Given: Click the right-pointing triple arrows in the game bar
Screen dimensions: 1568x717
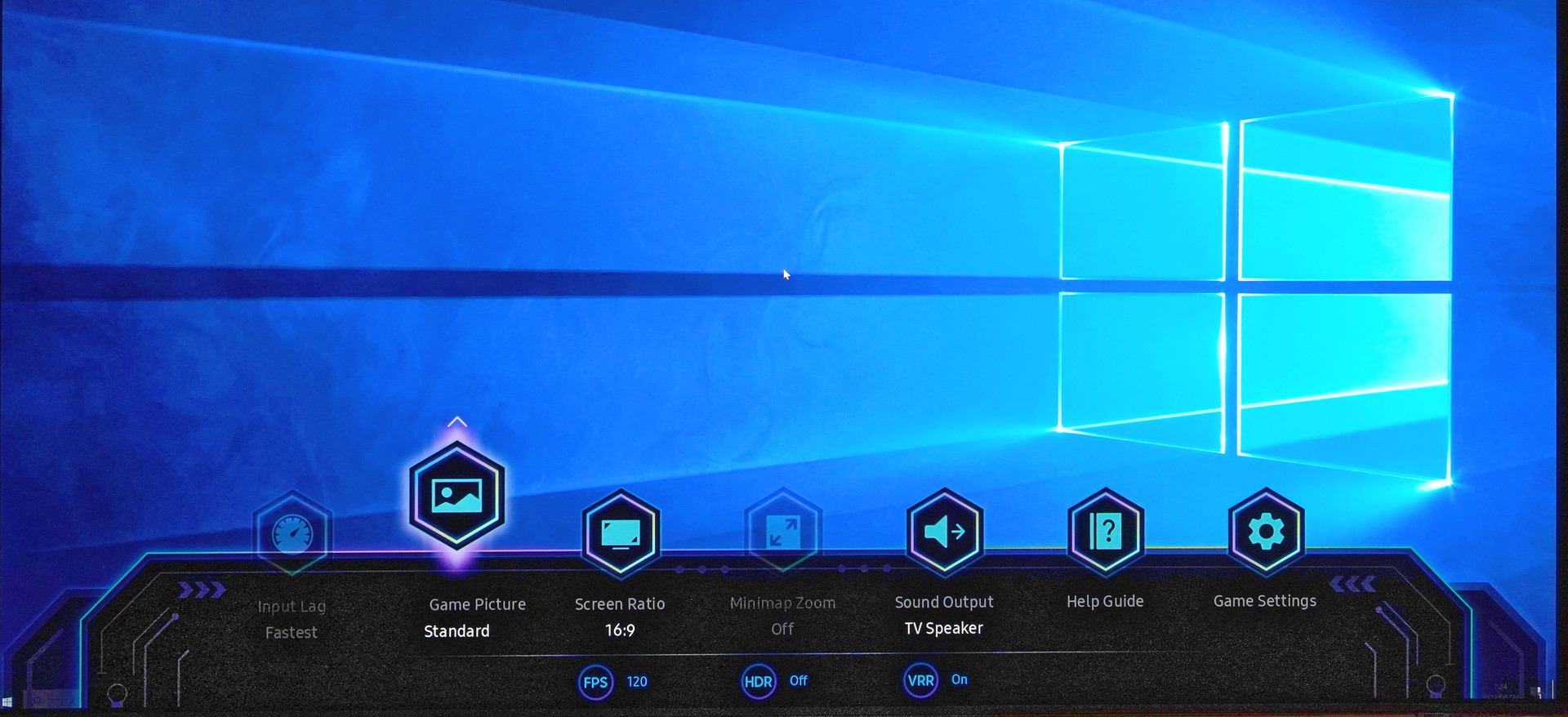Looking at the screenshot, I should (x=202, y=590).
